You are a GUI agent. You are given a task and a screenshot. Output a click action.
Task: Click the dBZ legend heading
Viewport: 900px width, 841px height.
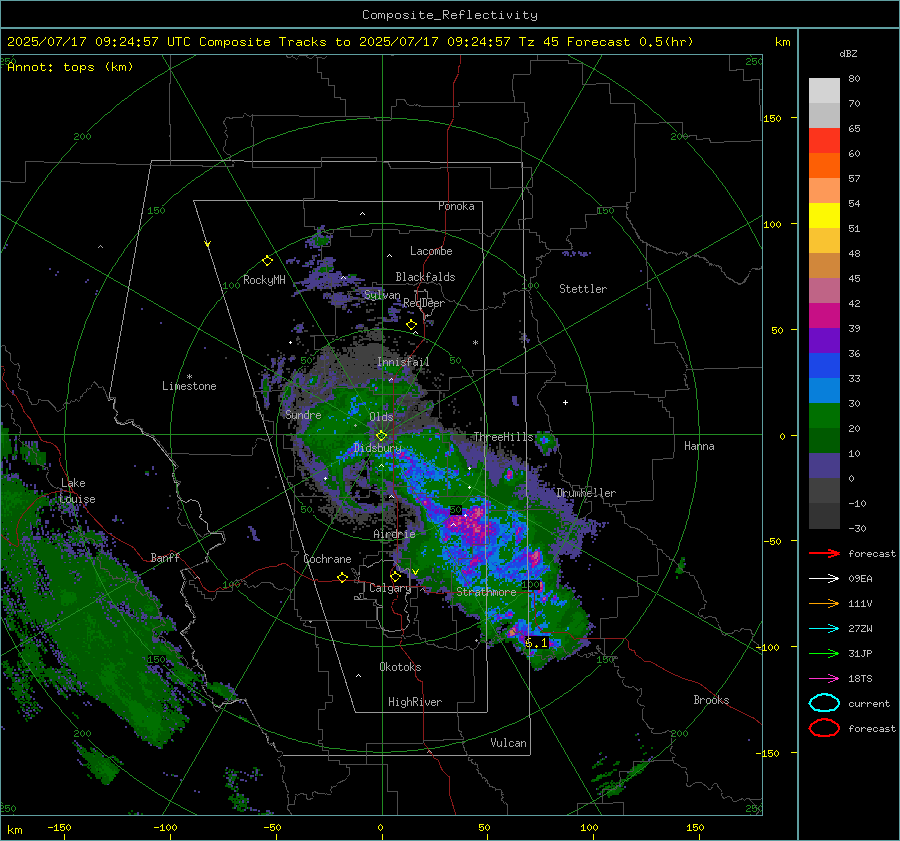pos(848,54)
